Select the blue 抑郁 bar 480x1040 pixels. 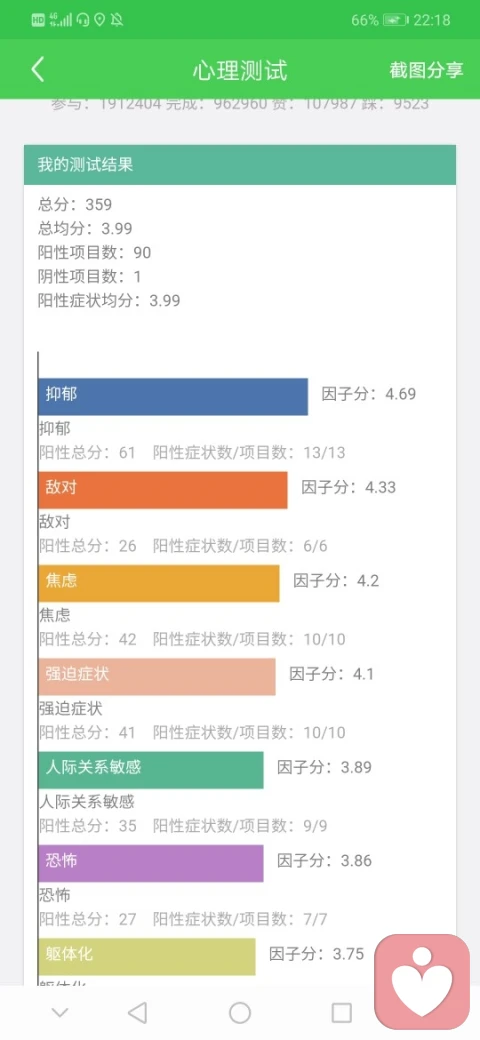pos(173,397)
